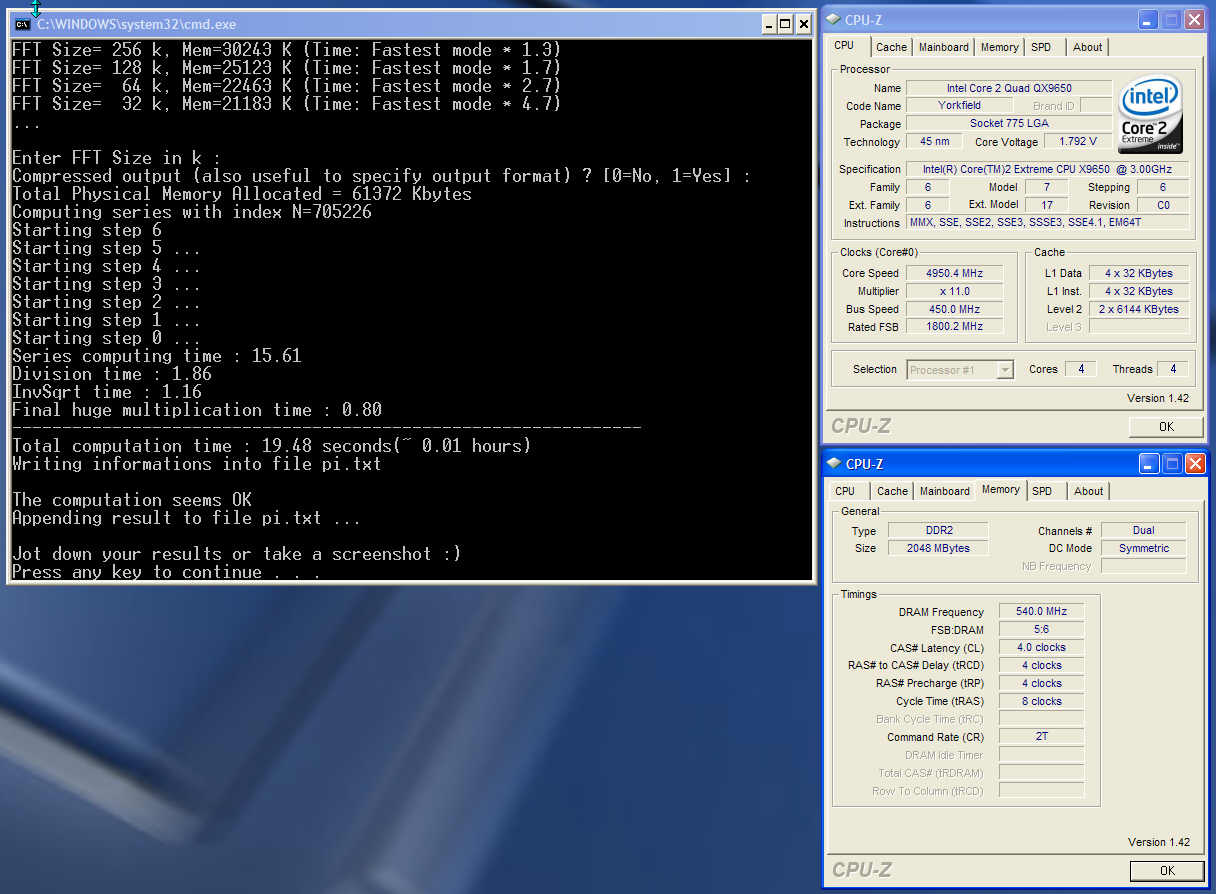The width and height of the screenshot is (1216, 894).
Task: Maximize the cmd.exe window
Action: [786, 24]
